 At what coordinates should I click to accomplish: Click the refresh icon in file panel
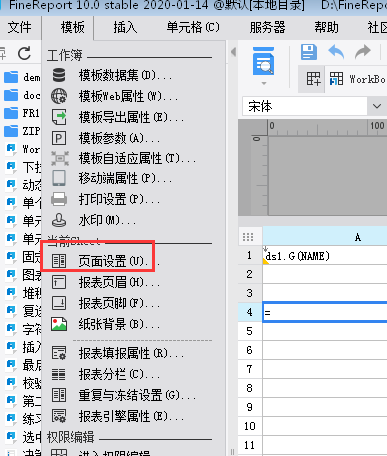point(24,53)
